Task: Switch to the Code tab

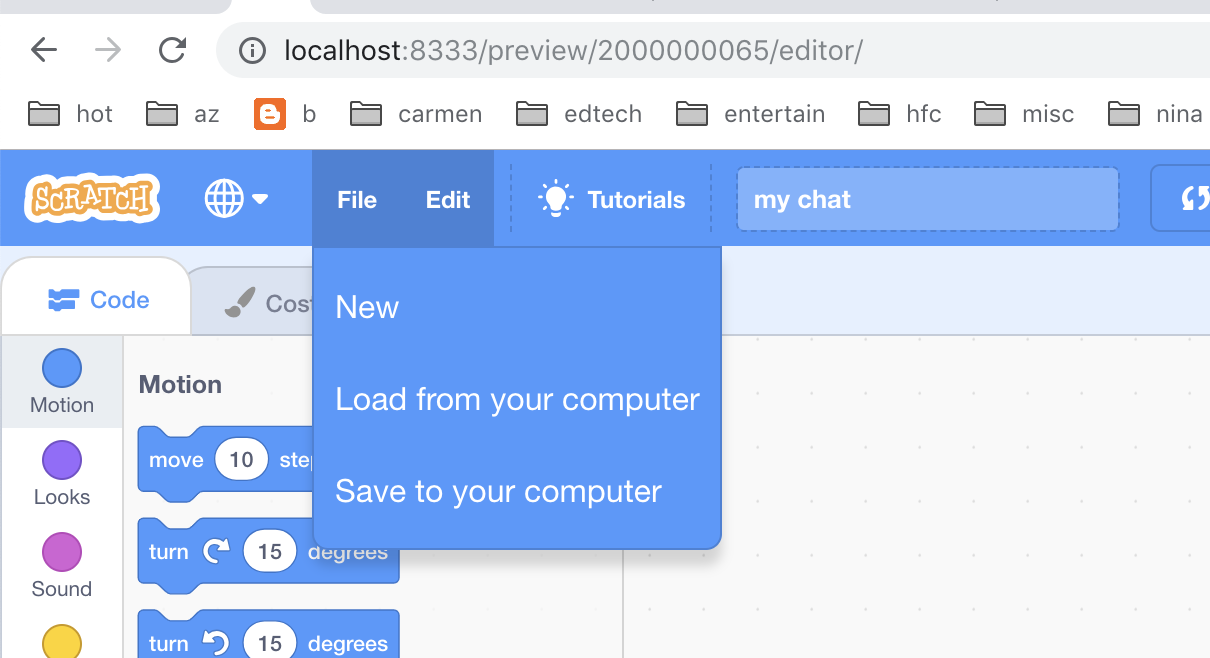Action: coord(97,300)
